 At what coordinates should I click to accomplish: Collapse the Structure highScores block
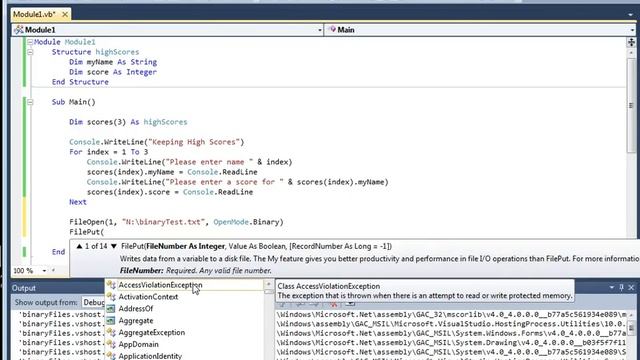(30, 52)
